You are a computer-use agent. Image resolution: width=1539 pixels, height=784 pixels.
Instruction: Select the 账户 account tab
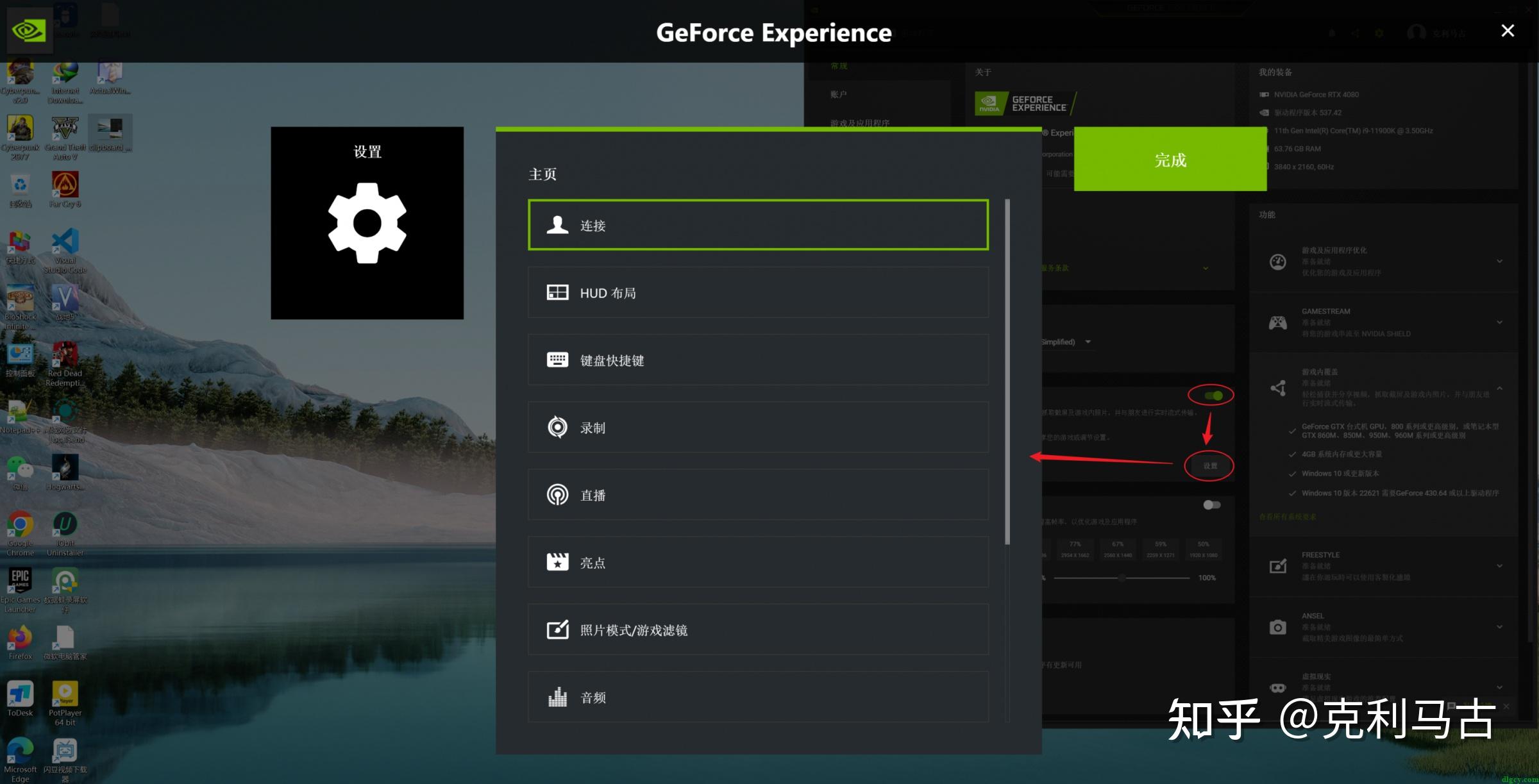pos(838,94)
